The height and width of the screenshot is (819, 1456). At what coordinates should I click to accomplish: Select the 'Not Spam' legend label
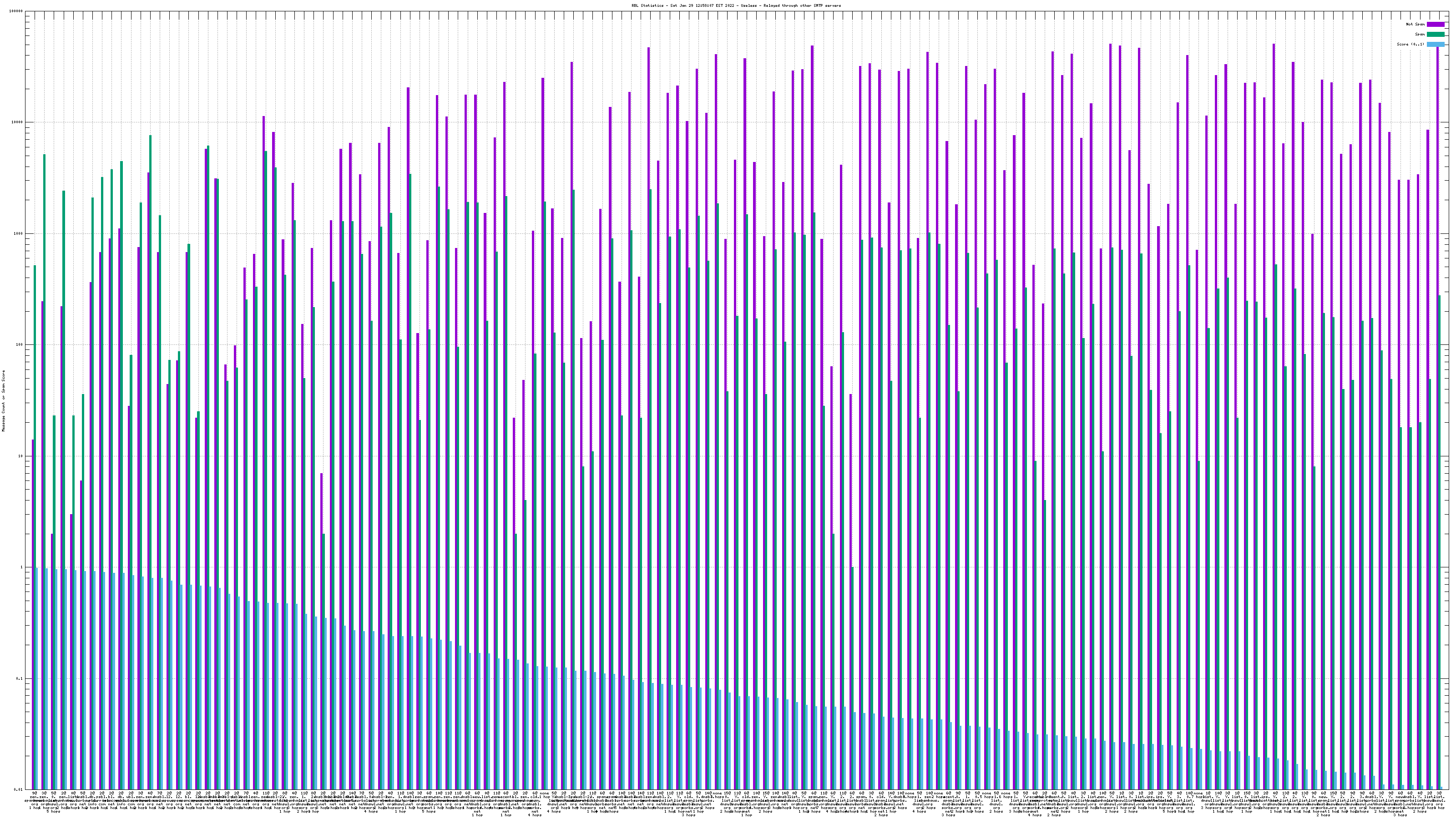[x=1416, y=24]
